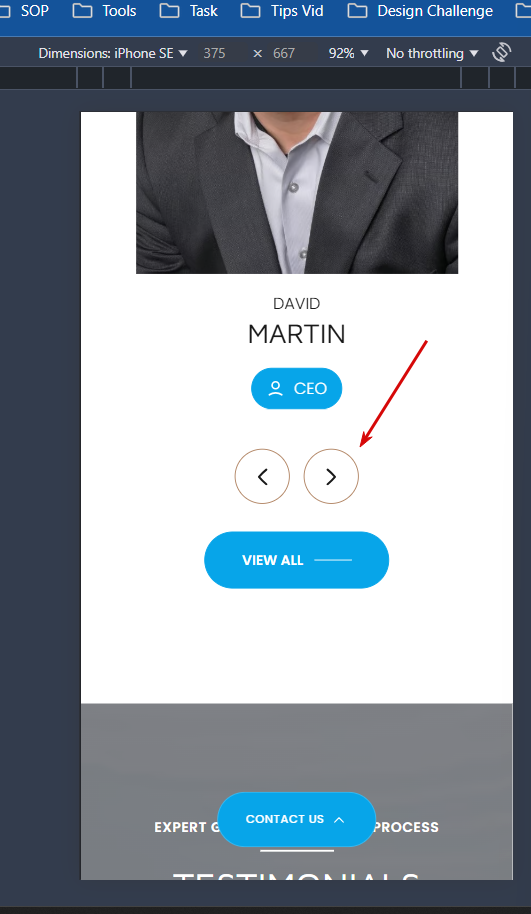Click the rotate device orientation icon
The width and height of the screenshot is (531, 914).
(x=501, y=52)
